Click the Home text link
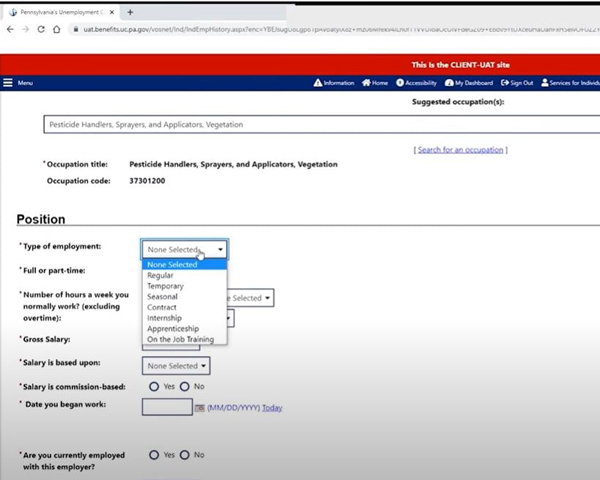 [x=380, y=83]
